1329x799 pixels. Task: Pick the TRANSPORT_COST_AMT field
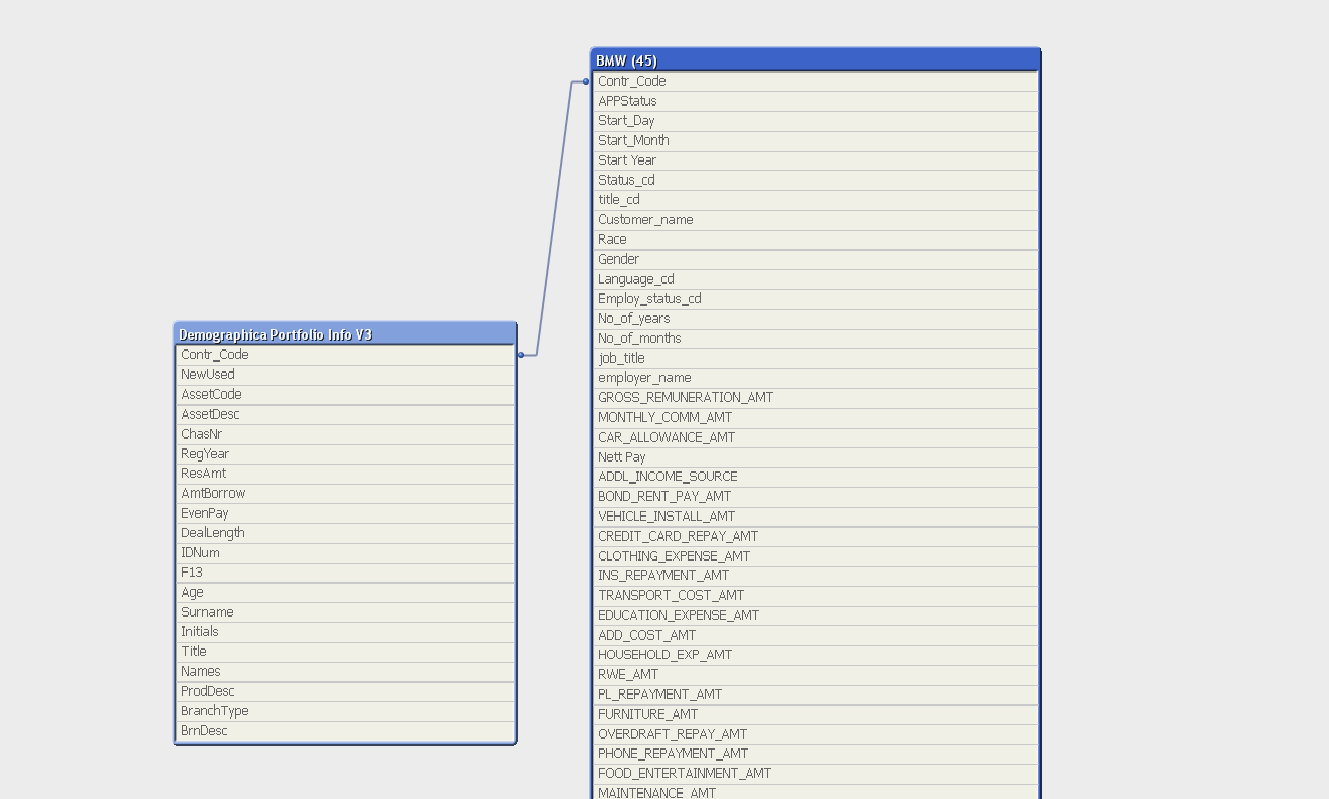pos(816,596)
